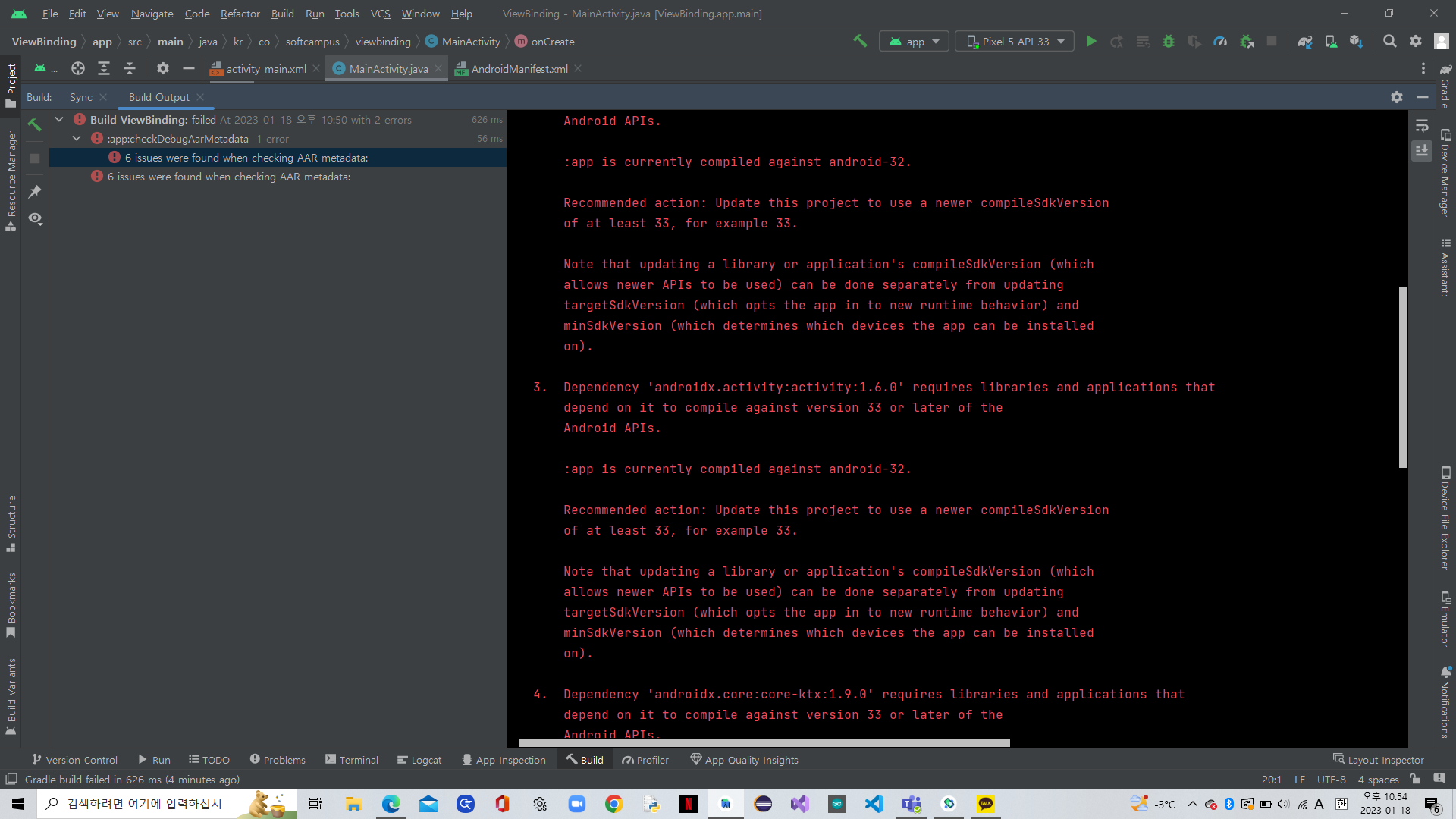Open App Inspection tool window
Screen dimensions: 1456x819
[x=504, y=760]
